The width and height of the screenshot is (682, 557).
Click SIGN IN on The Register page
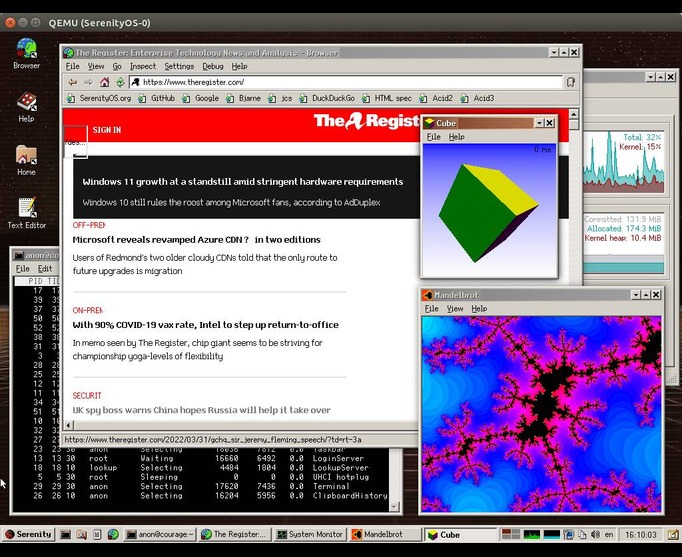pos(107,130)
